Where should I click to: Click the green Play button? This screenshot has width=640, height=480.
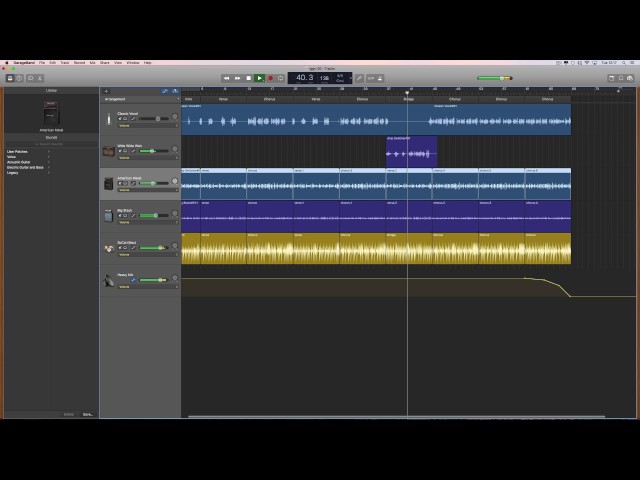[x=259, y=78]
